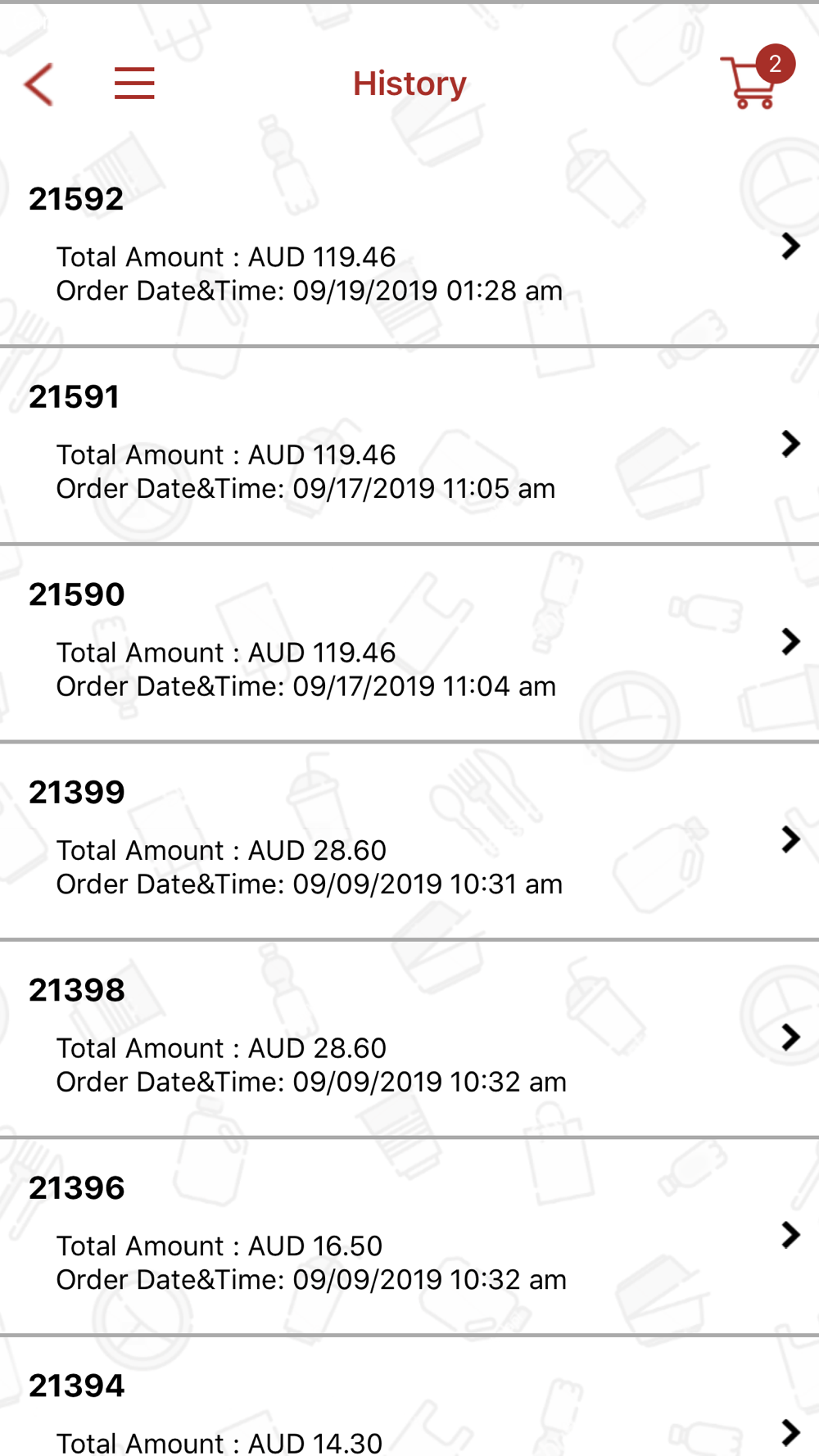Open order 21399 totaling AUD 28.60
The width and height of the screenshot is (819, 1456).
point(409,841)
